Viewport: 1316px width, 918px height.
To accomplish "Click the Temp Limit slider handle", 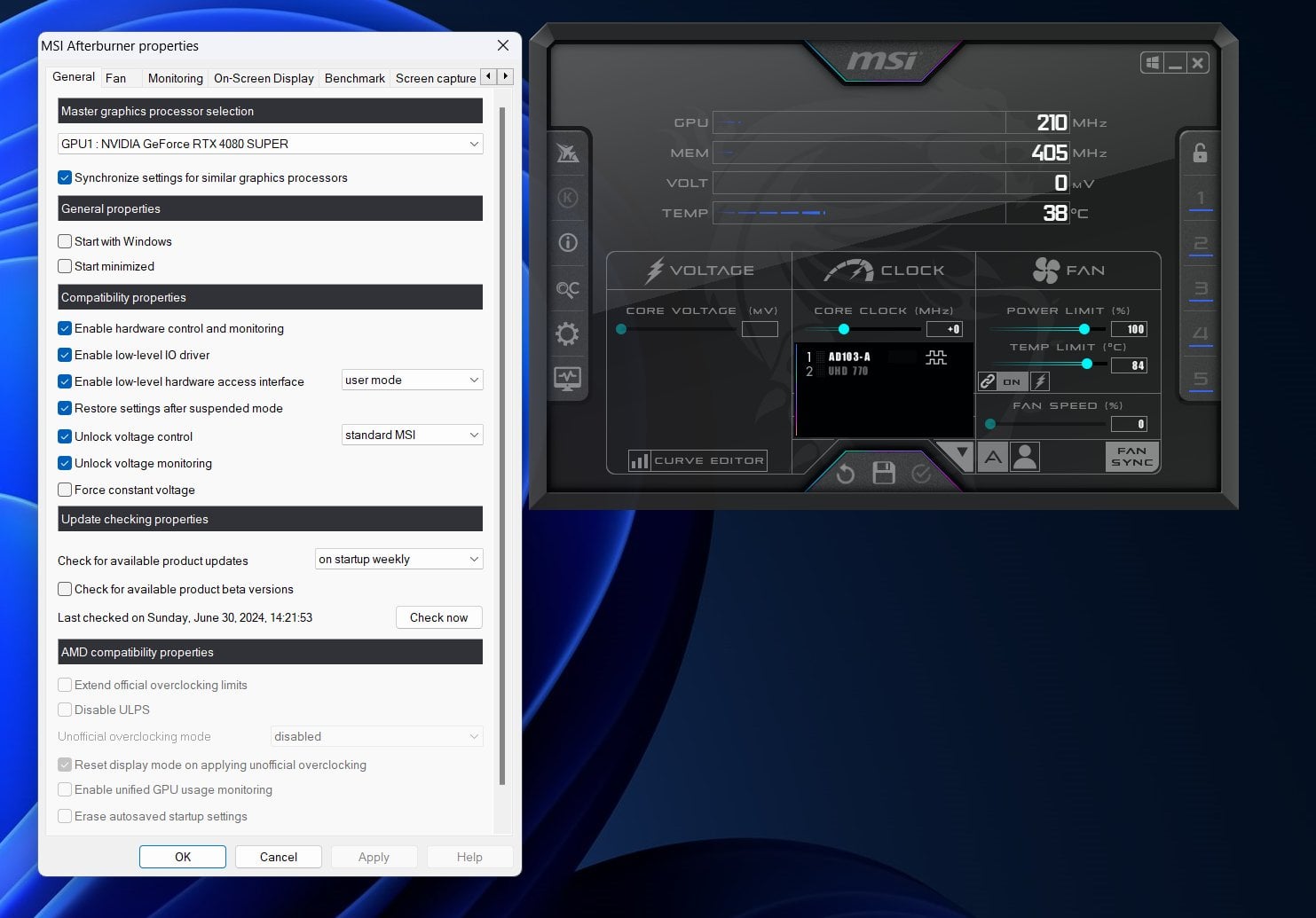I will tap(1087, 364).
